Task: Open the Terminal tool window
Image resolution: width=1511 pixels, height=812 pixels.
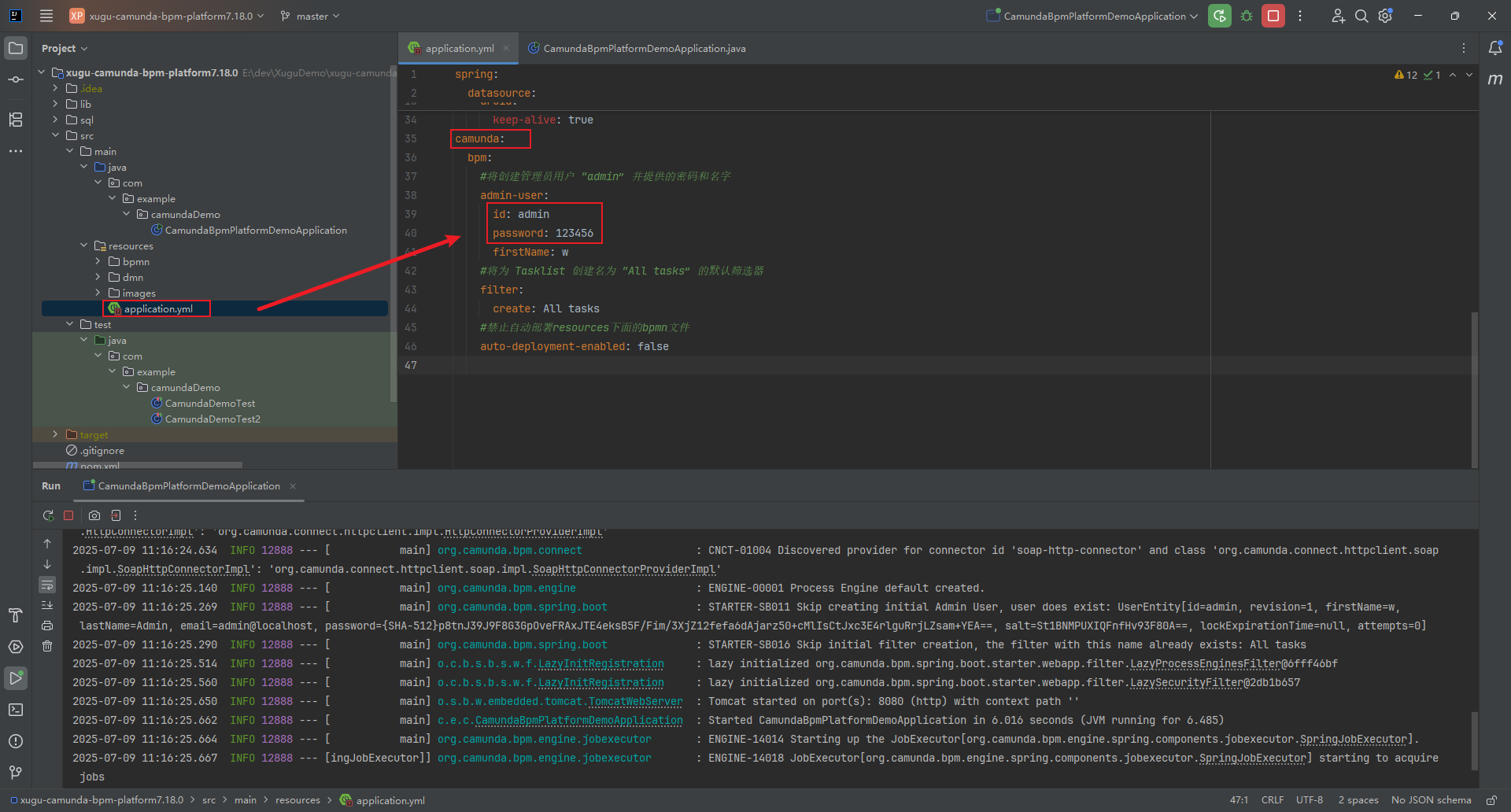Action: pyautogui.click(x=16, y=710)
